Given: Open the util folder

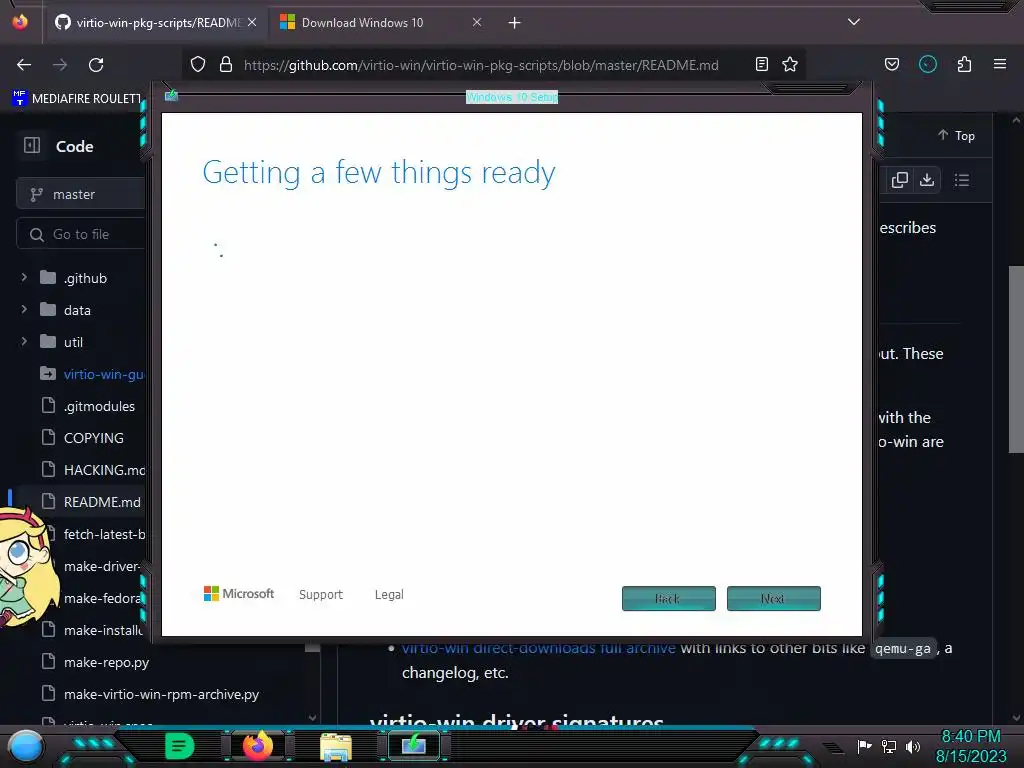Looking at the screenshot, I should pyautogui.click(x=73, y=342).
